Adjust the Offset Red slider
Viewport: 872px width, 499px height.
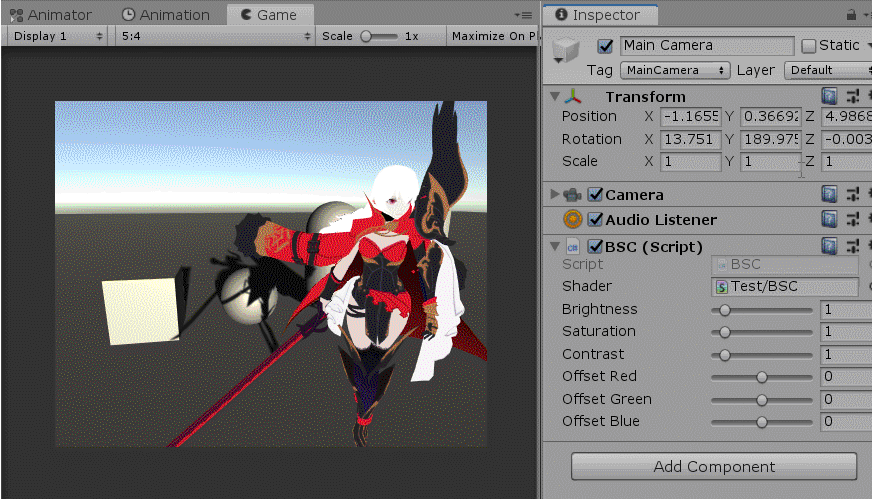pyautogui.click(x=761, y=377)
